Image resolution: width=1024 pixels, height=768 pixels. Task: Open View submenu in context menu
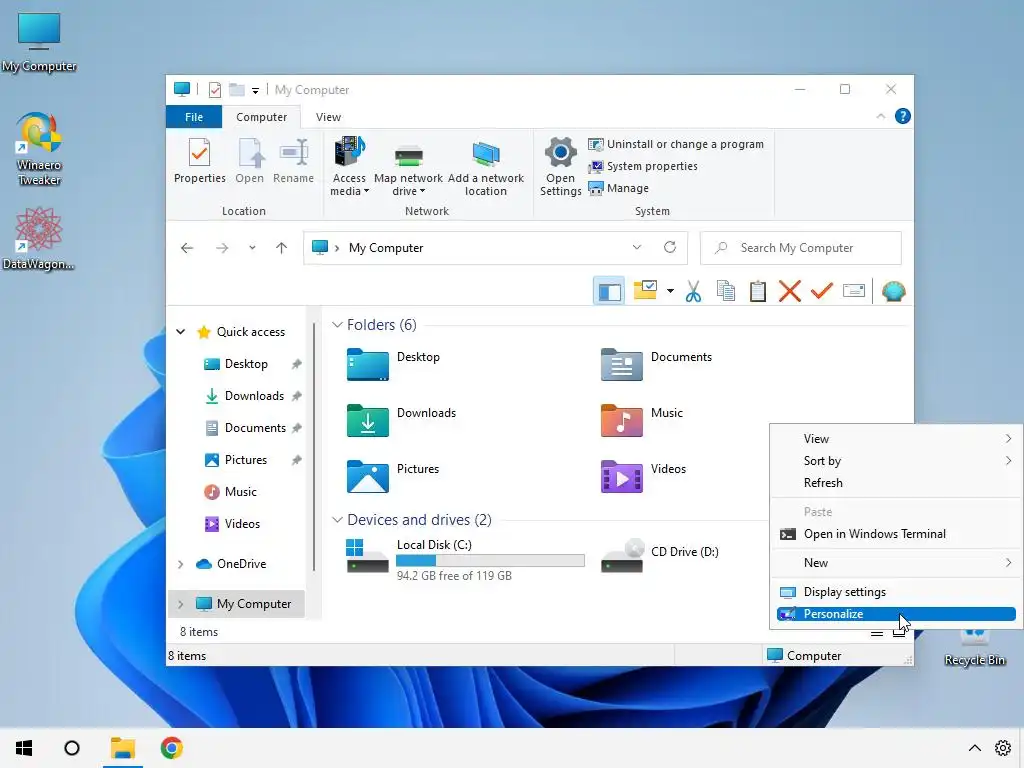[x=896, y=439]
